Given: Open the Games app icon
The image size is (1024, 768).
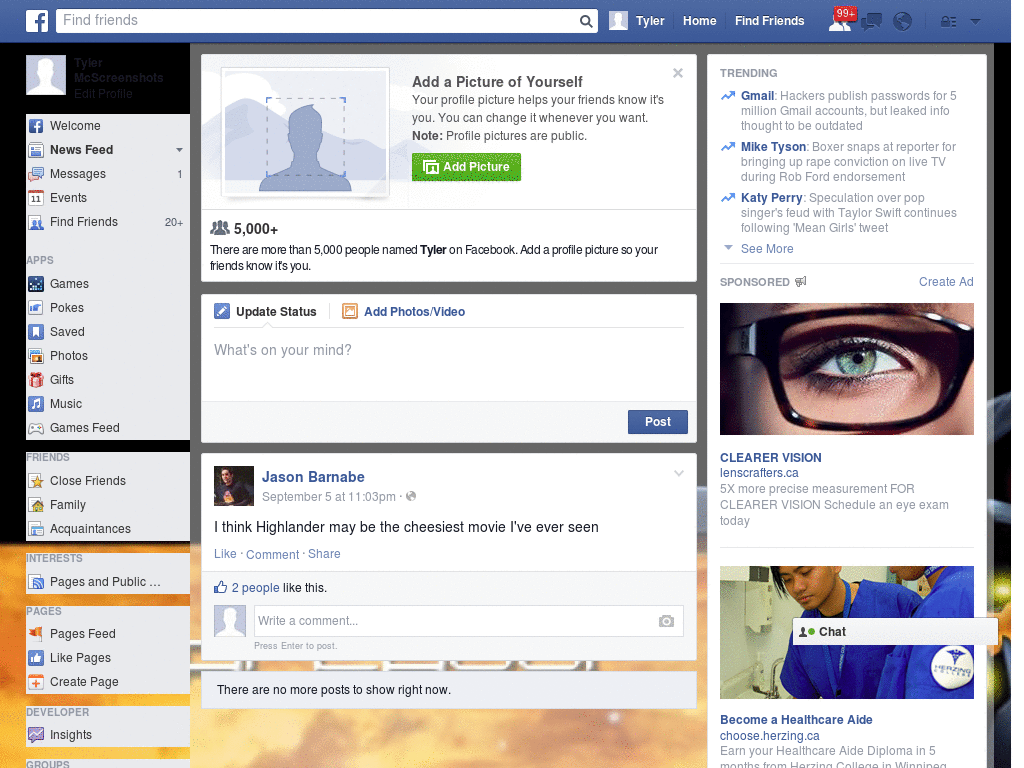Looking at the screenshot, I should [36, 284].
